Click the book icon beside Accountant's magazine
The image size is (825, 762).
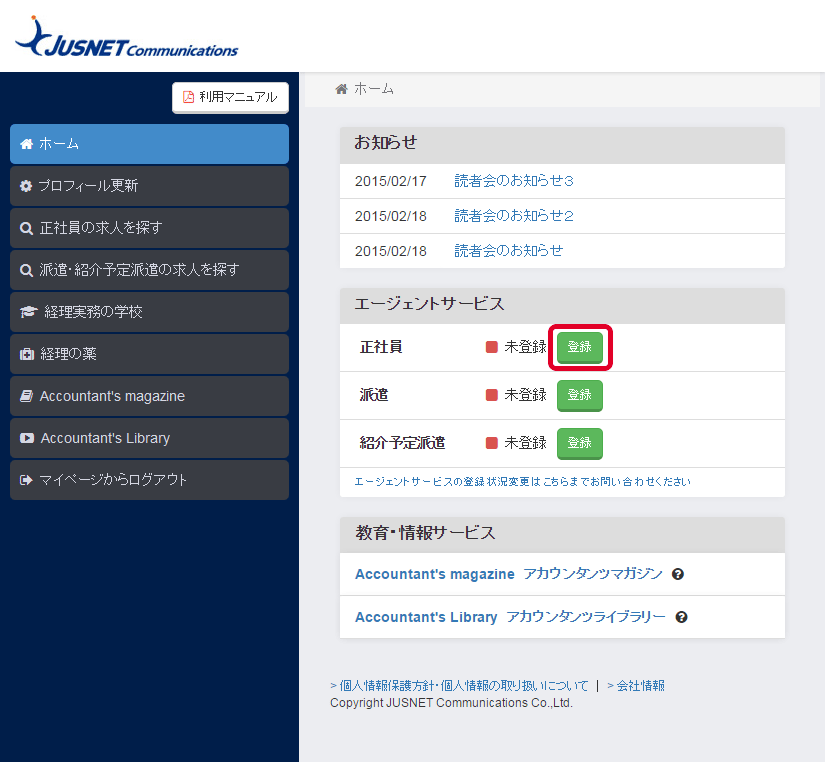coord(26,396)
